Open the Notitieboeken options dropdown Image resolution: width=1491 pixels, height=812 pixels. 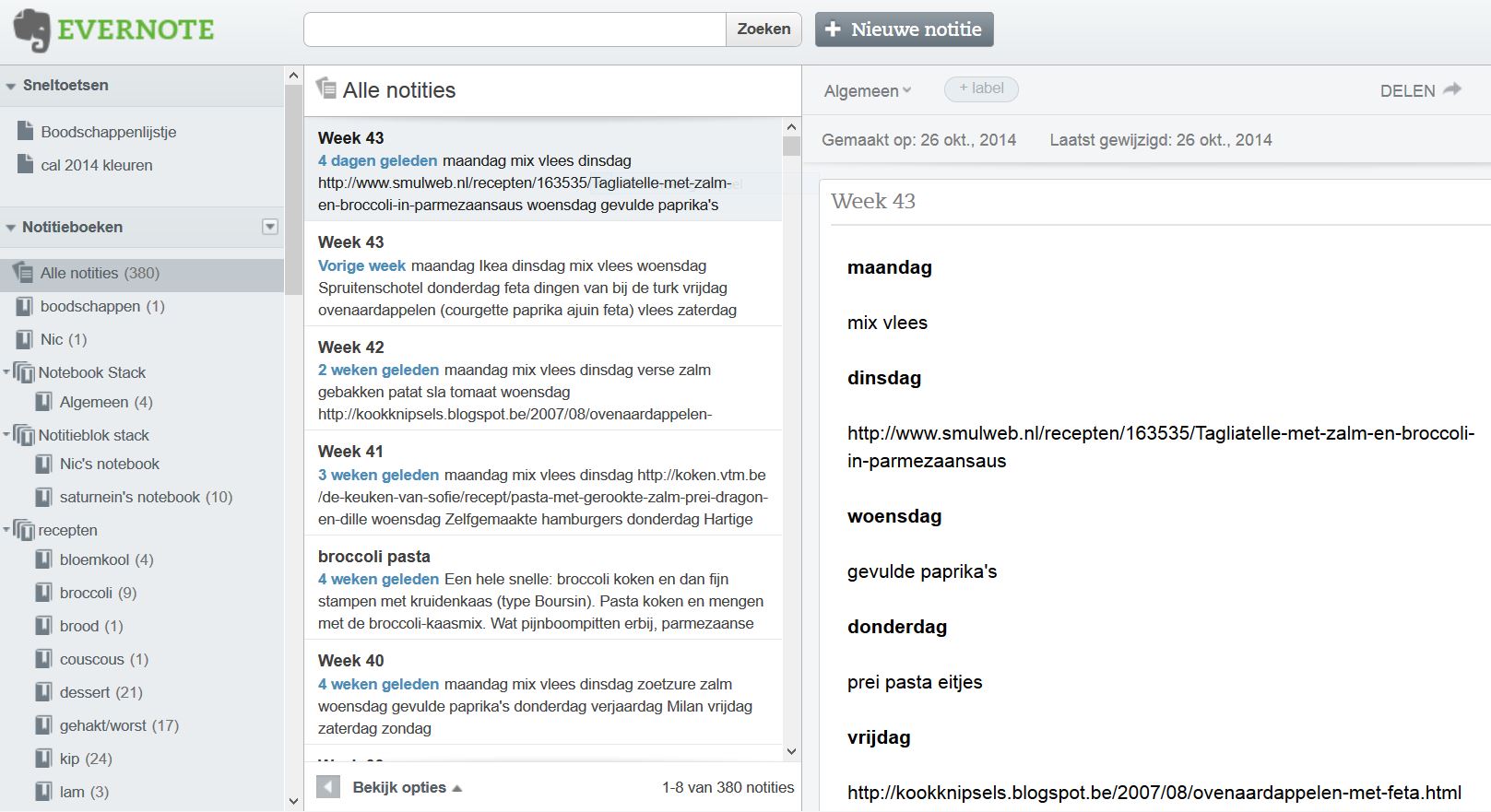(x=269, y=227)
